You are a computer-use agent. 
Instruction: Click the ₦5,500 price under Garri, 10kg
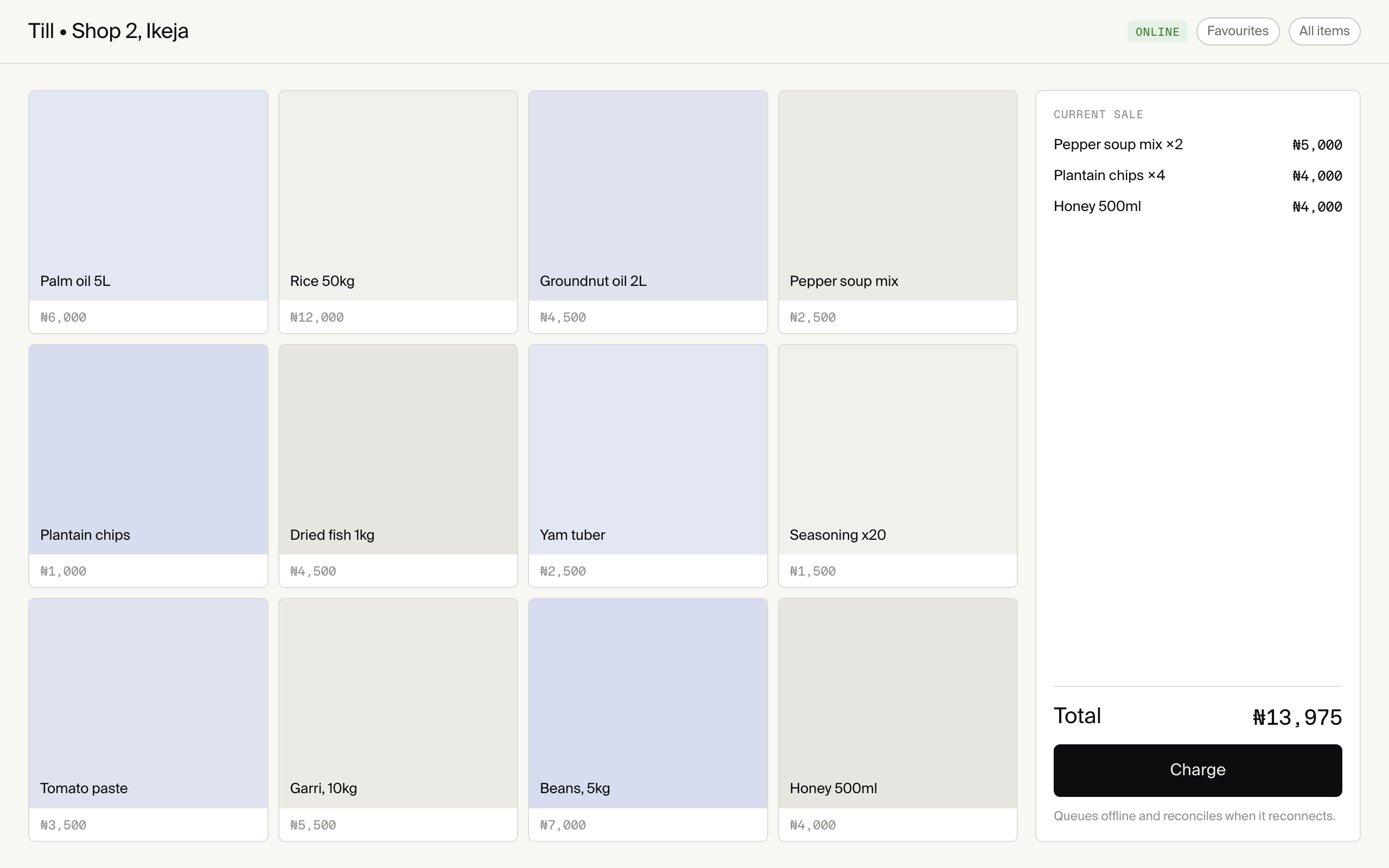point(313,825)
